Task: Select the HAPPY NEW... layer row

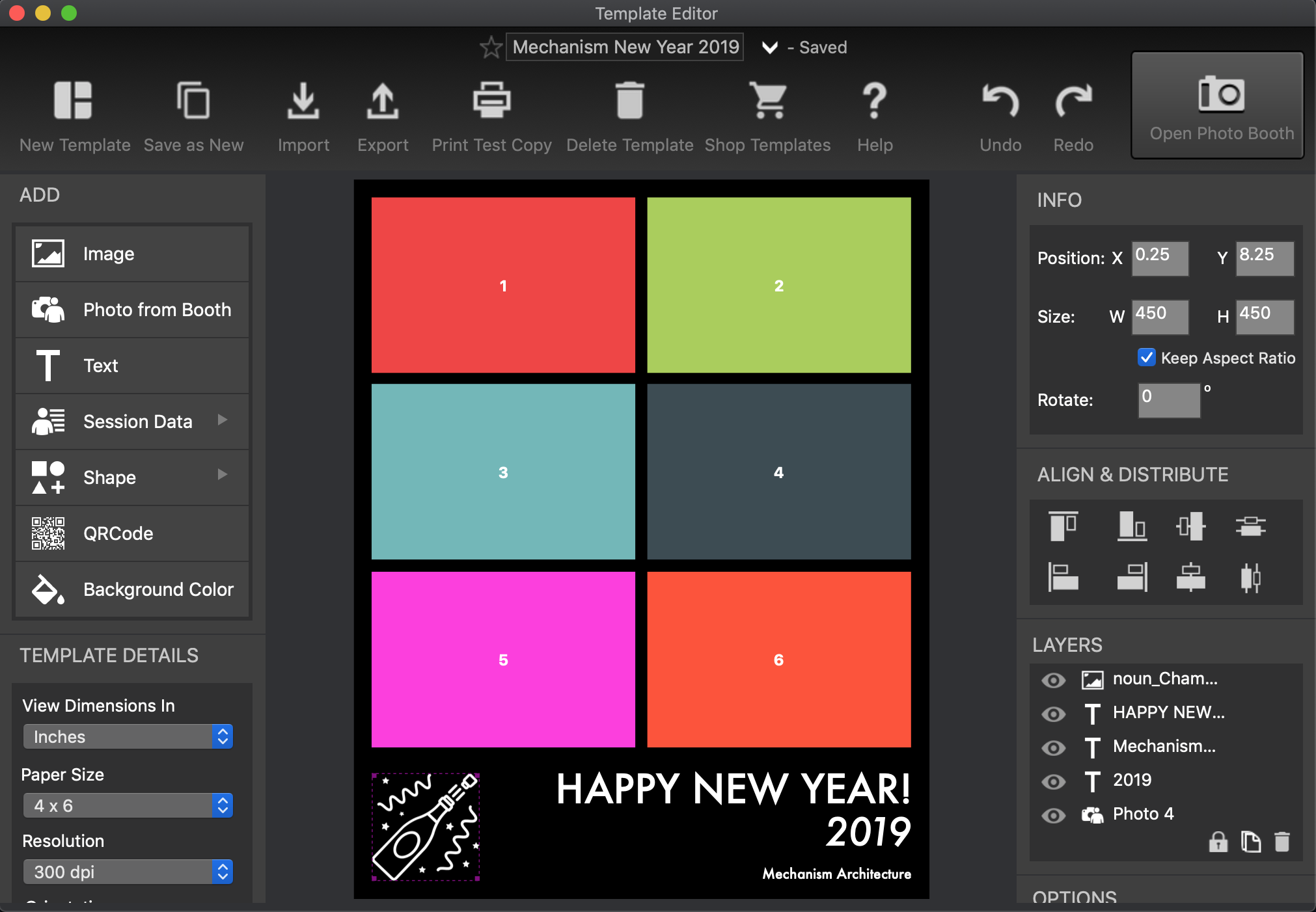Action: pyautogui.click(x=1166, y=713)
